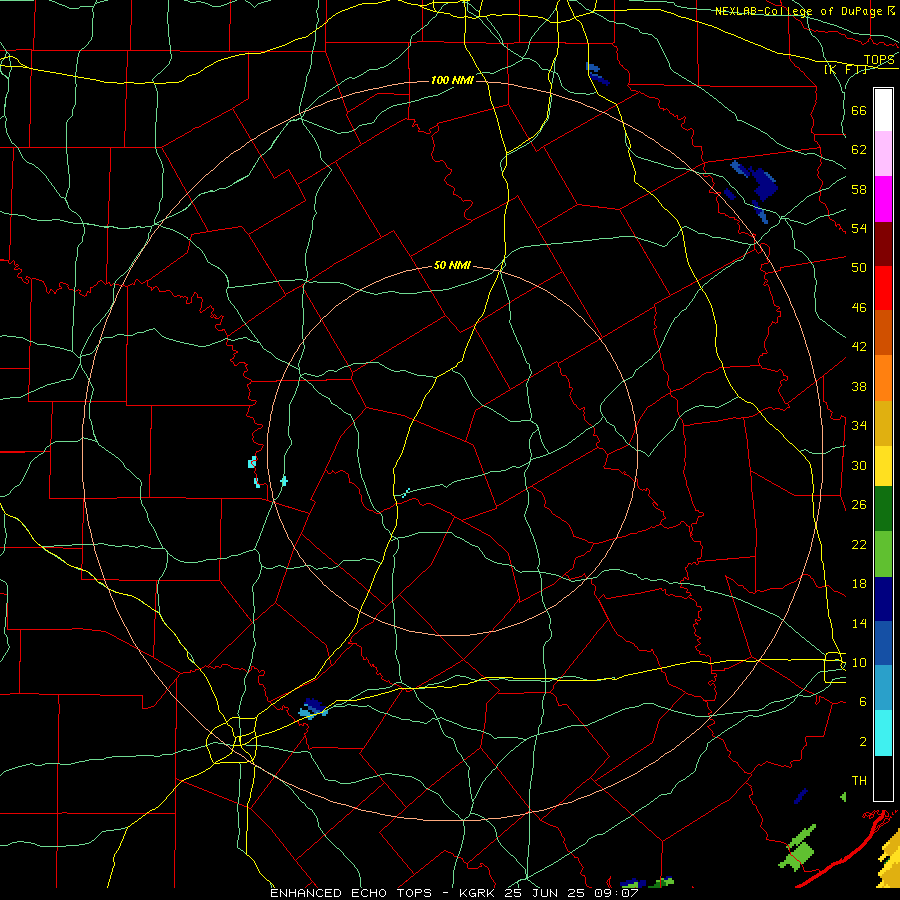900x900 pixels.
Task: Click the bright orange legend swatch
Action: pos(883,378)
